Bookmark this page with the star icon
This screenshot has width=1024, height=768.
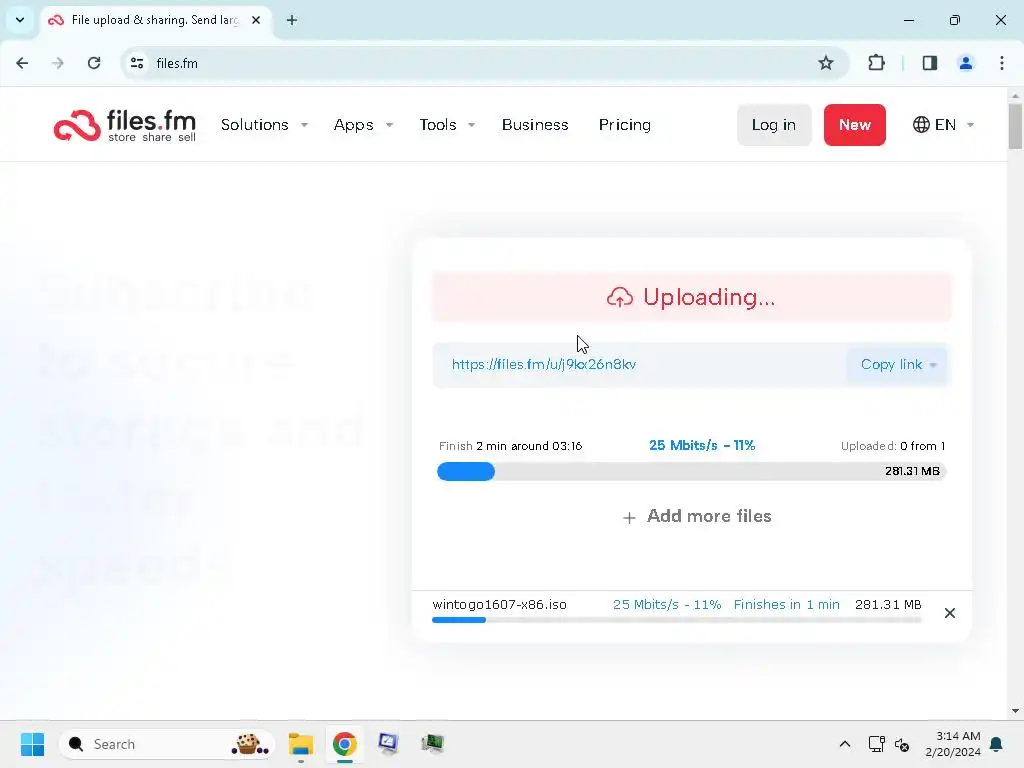tap(825, 63)
